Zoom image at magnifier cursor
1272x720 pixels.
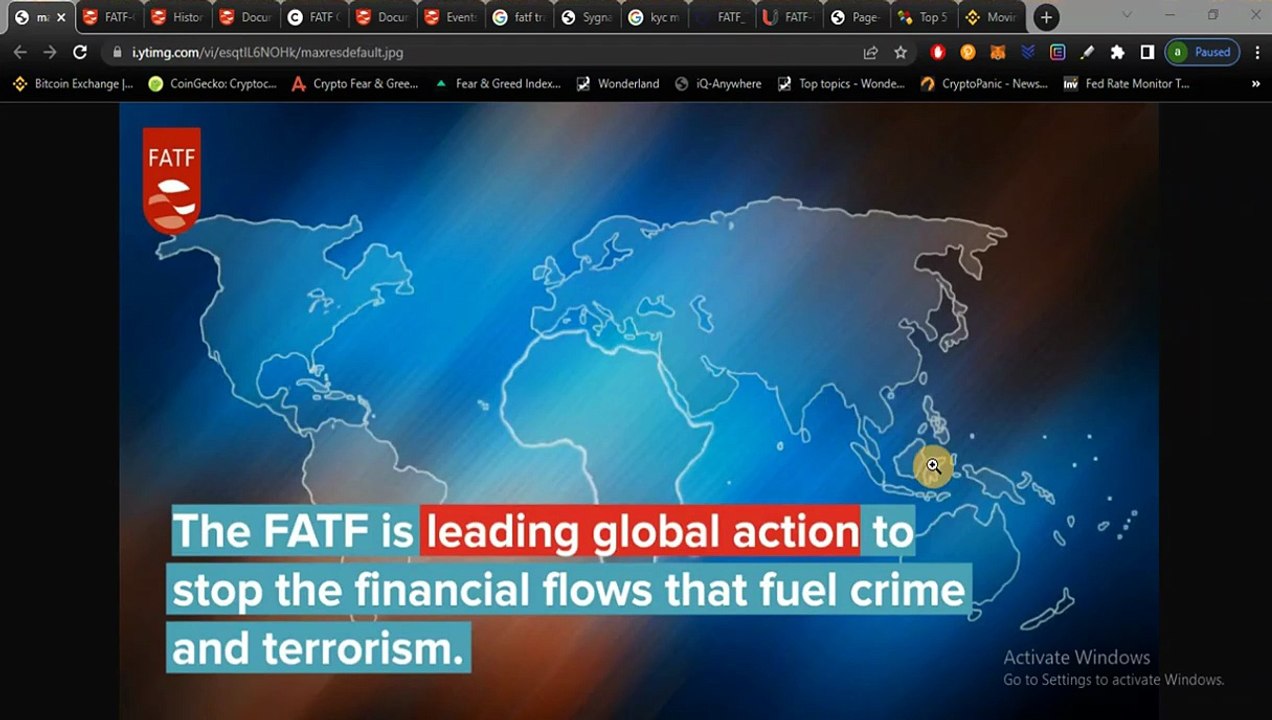(x=932, y=466)
